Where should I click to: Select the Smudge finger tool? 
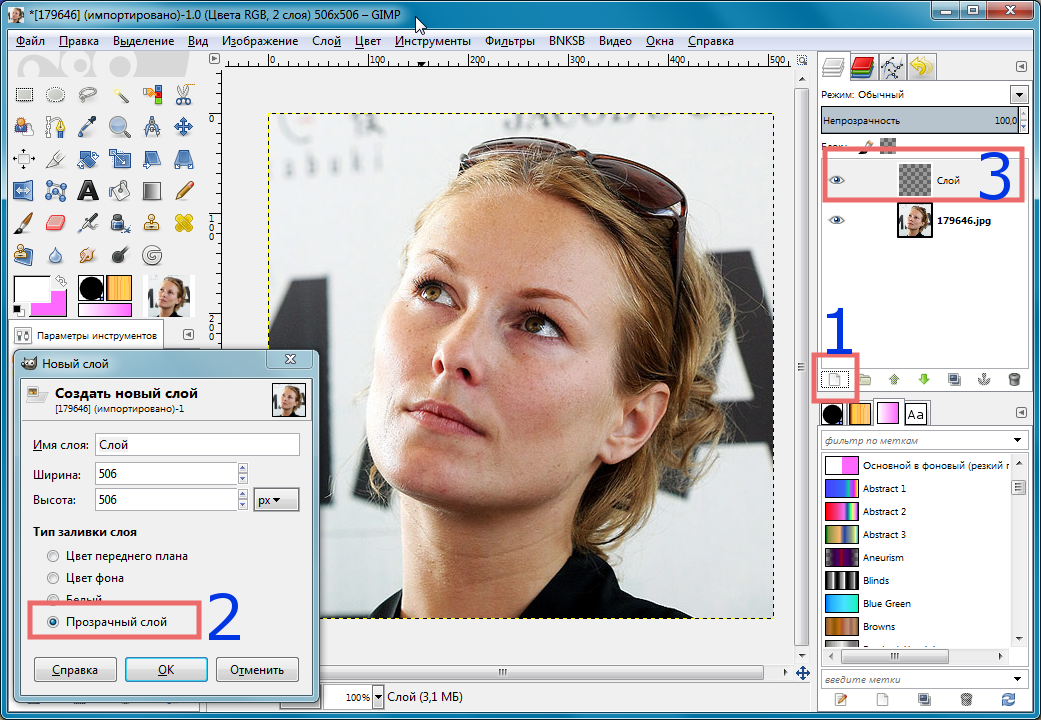(88, 254)
